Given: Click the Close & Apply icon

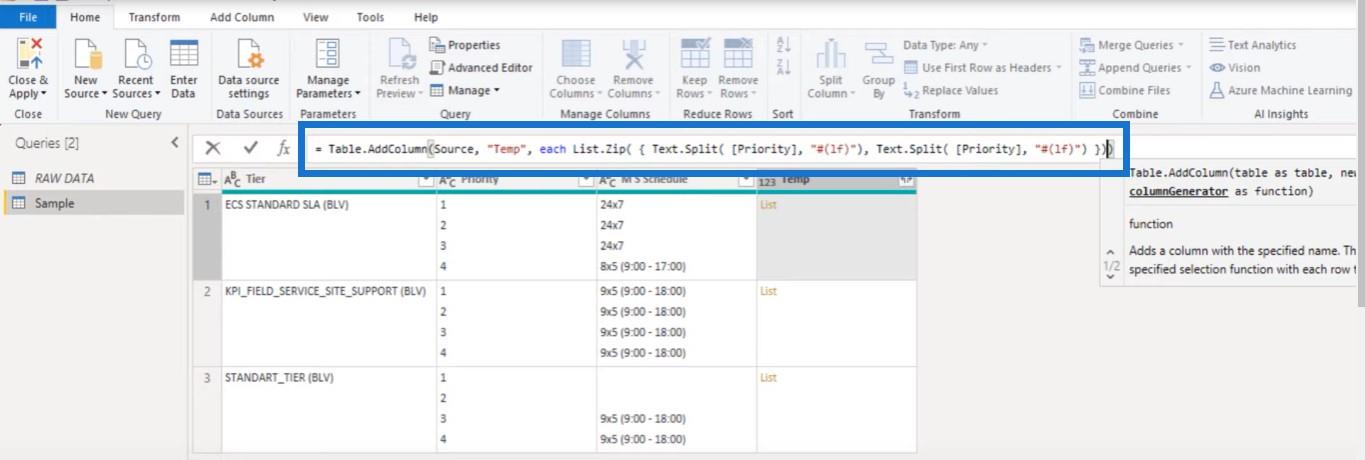Looking at the screenshot, I should [28, 54].
